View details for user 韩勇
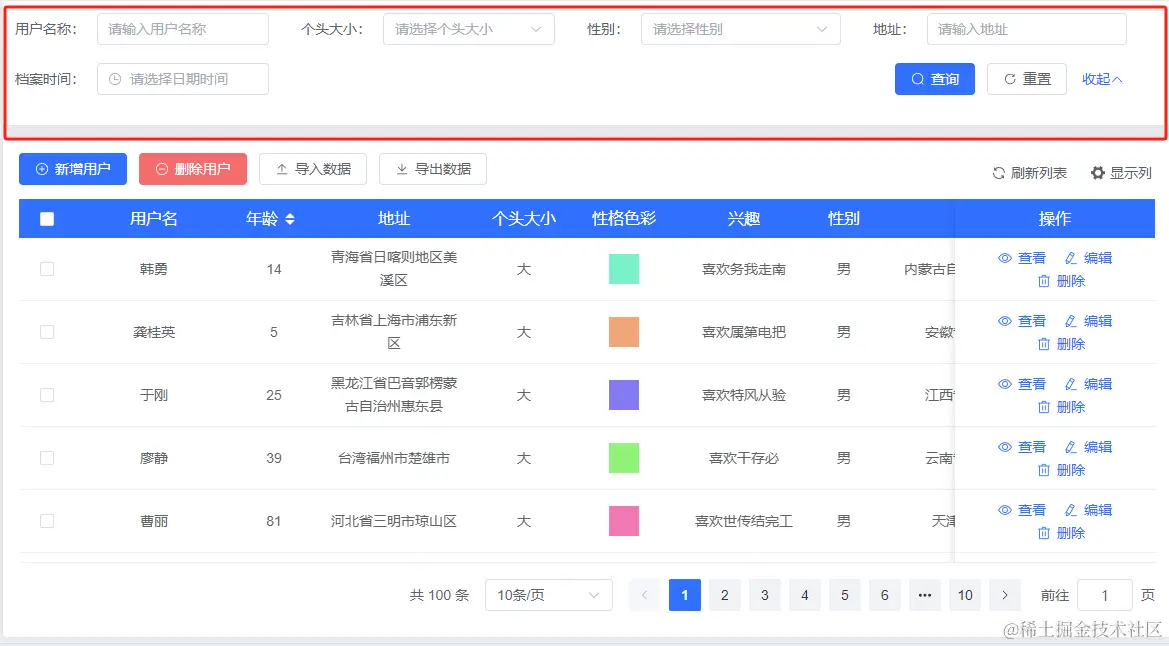 coord(1021,258)
